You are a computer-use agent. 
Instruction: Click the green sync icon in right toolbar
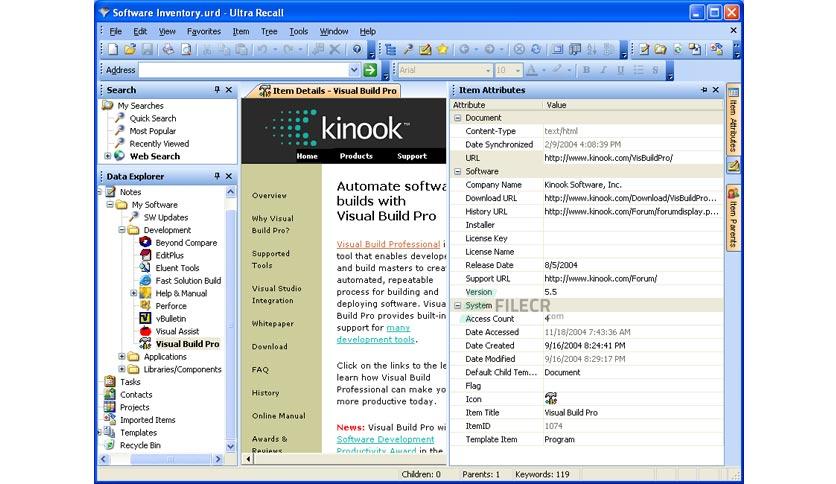pos(678,50)
